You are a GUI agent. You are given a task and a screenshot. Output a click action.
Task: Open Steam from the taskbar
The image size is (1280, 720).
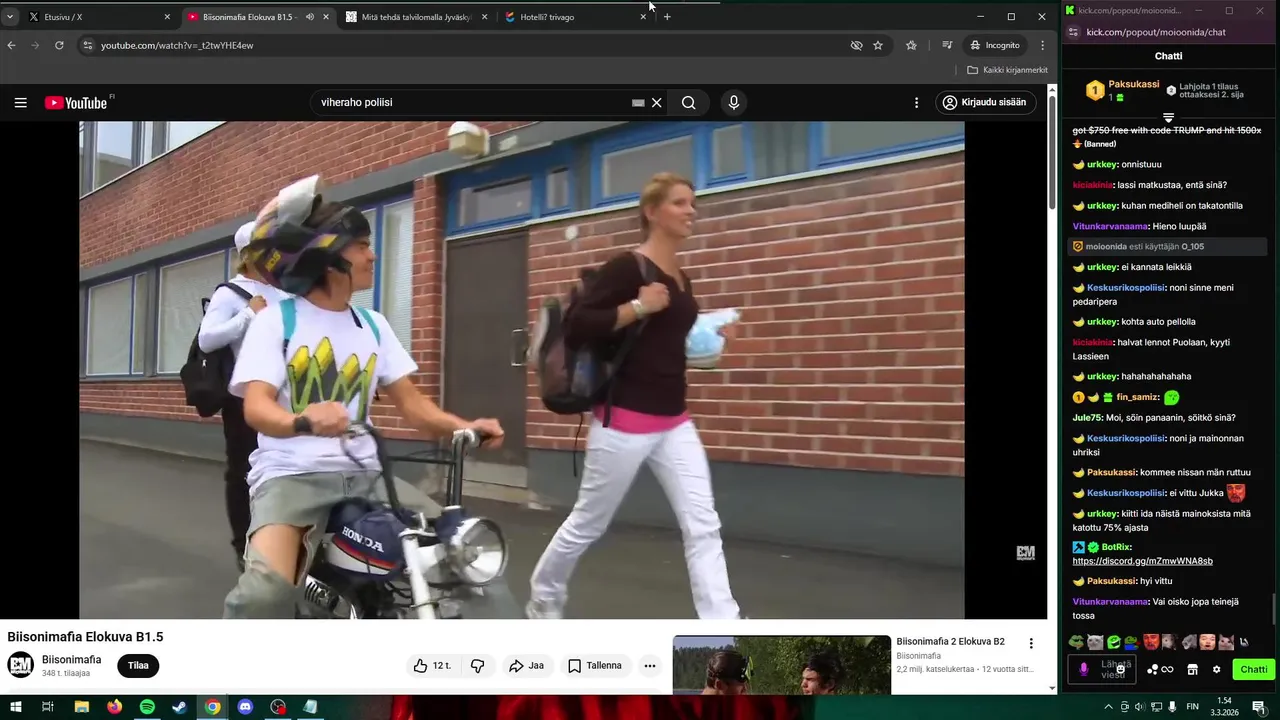click(x=179, y=706)
